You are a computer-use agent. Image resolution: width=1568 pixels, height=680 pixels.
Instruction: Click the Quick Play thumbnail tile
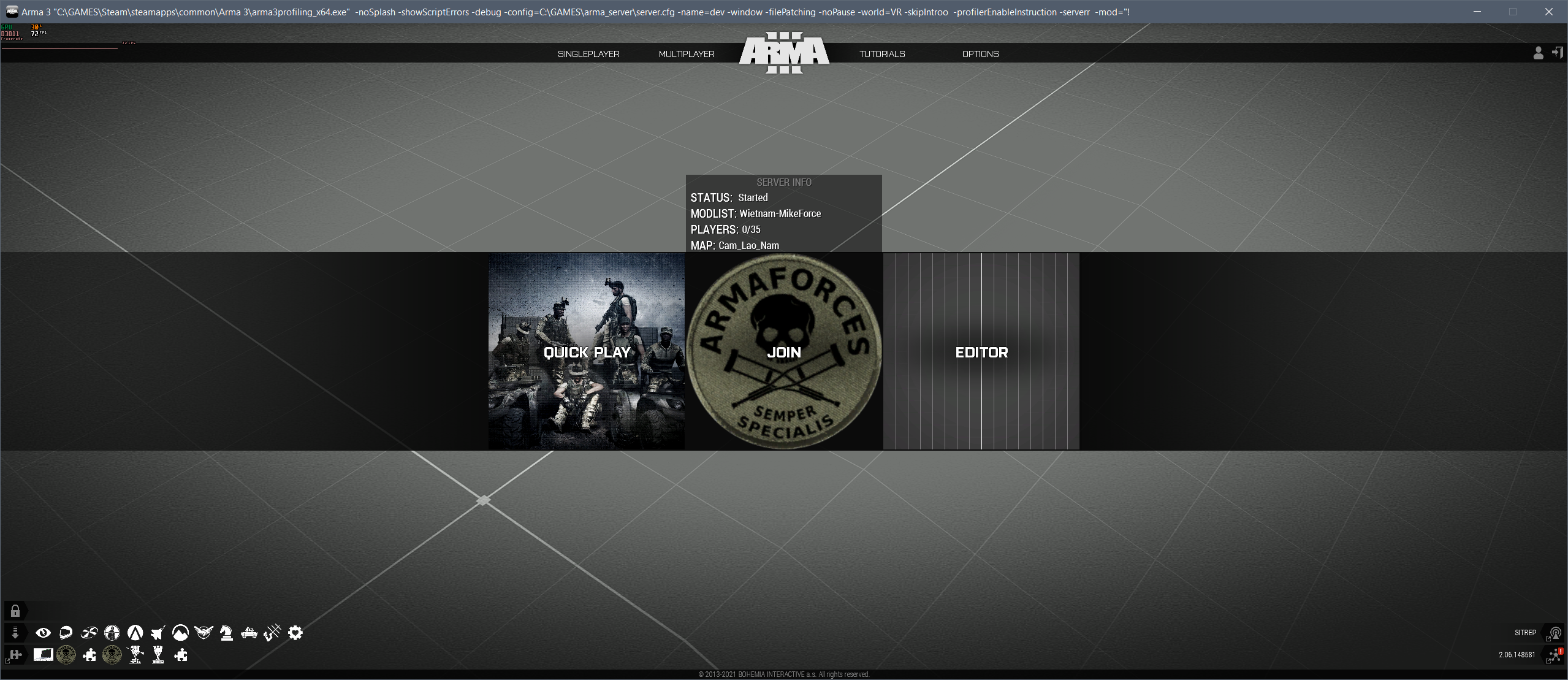[587, 352]
